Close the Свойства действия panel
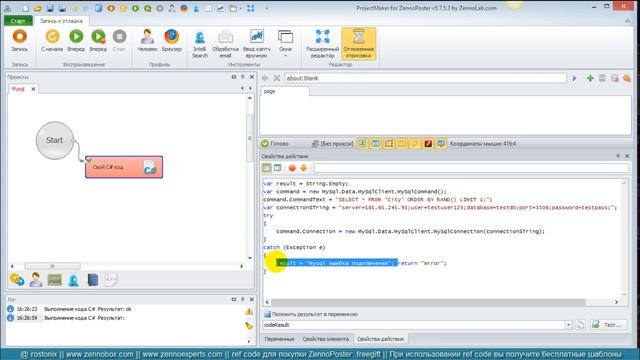Screen dimensions: 640x360 (x=627, y=156)
